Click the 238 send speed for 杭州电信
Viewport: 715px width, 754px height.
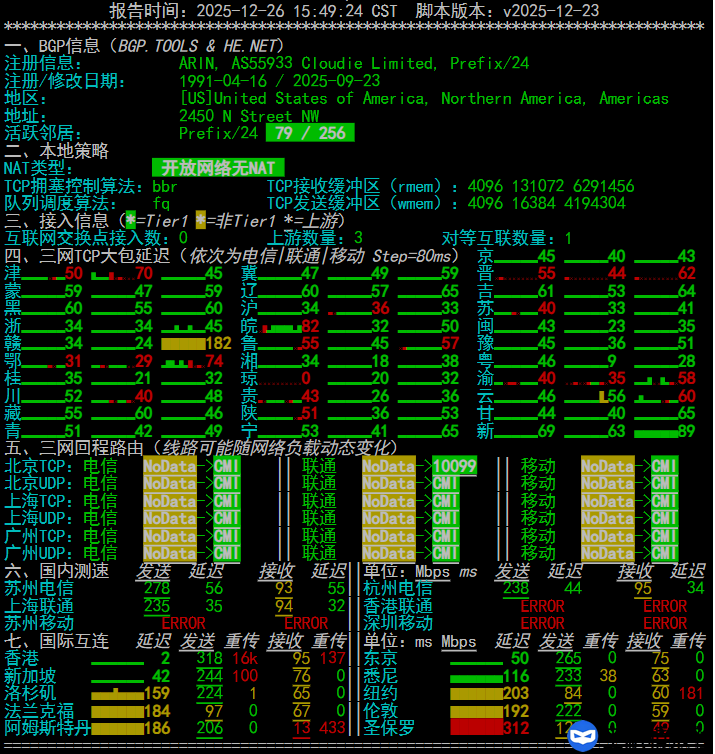click(x=516, y=588)
